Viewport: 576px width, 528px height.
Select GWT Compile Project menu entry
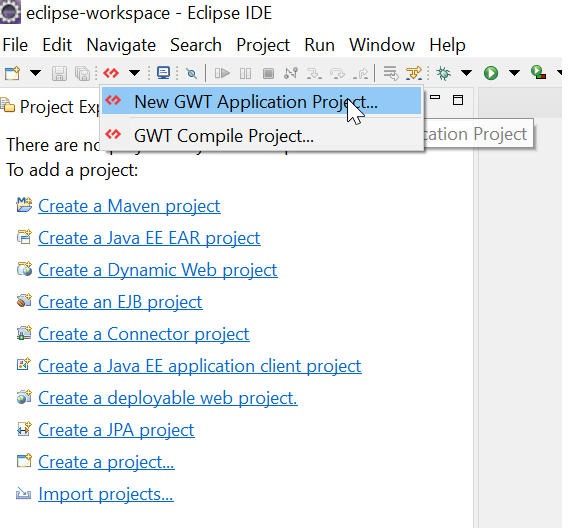point(262,136)
